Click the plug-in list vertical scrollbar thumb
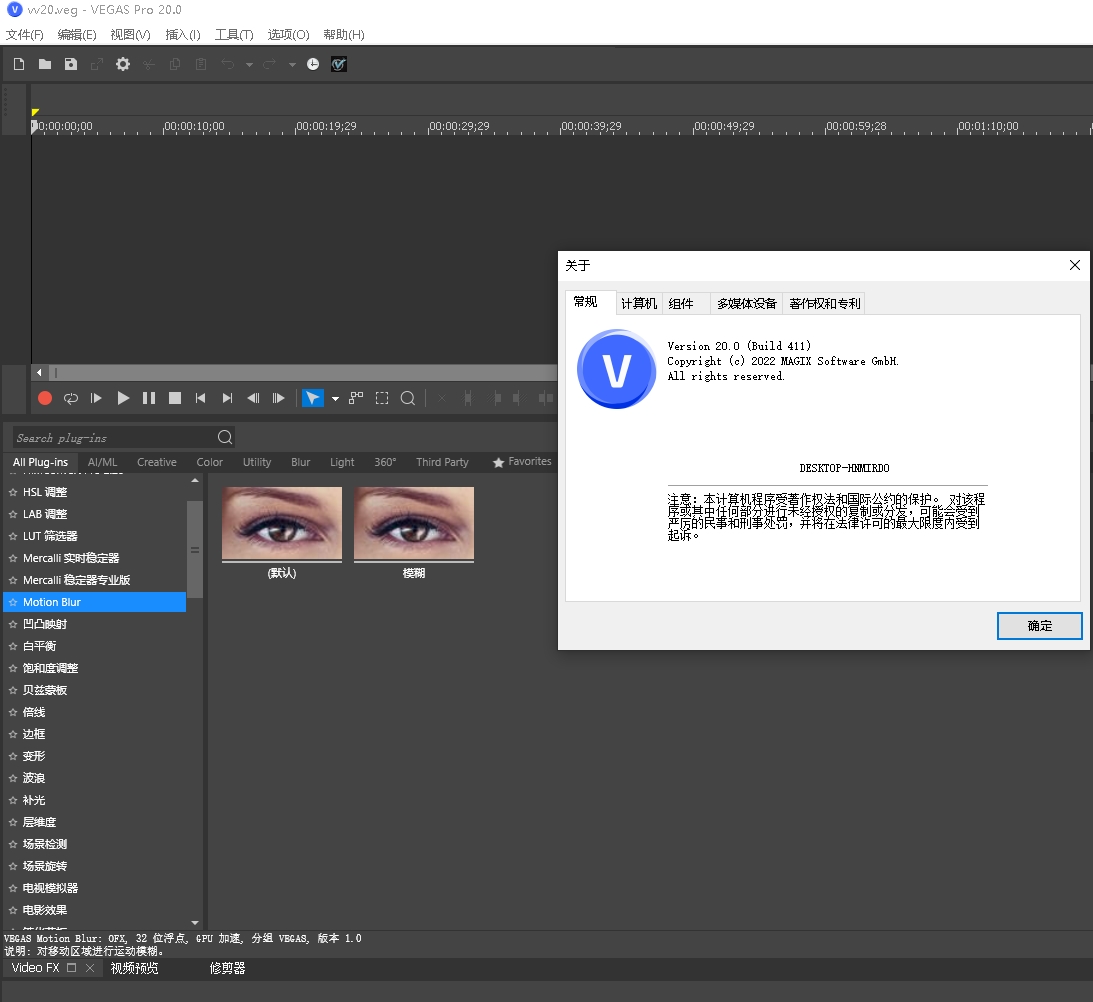This screenshot has width=1093, height=1002. (195, 549)
